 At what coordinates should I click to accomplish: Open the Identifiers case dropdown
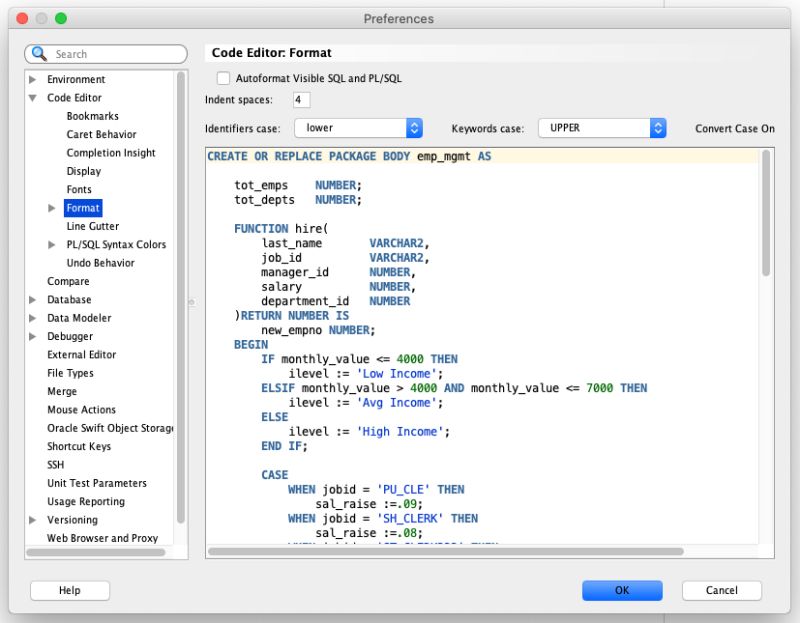pos(414,128)
